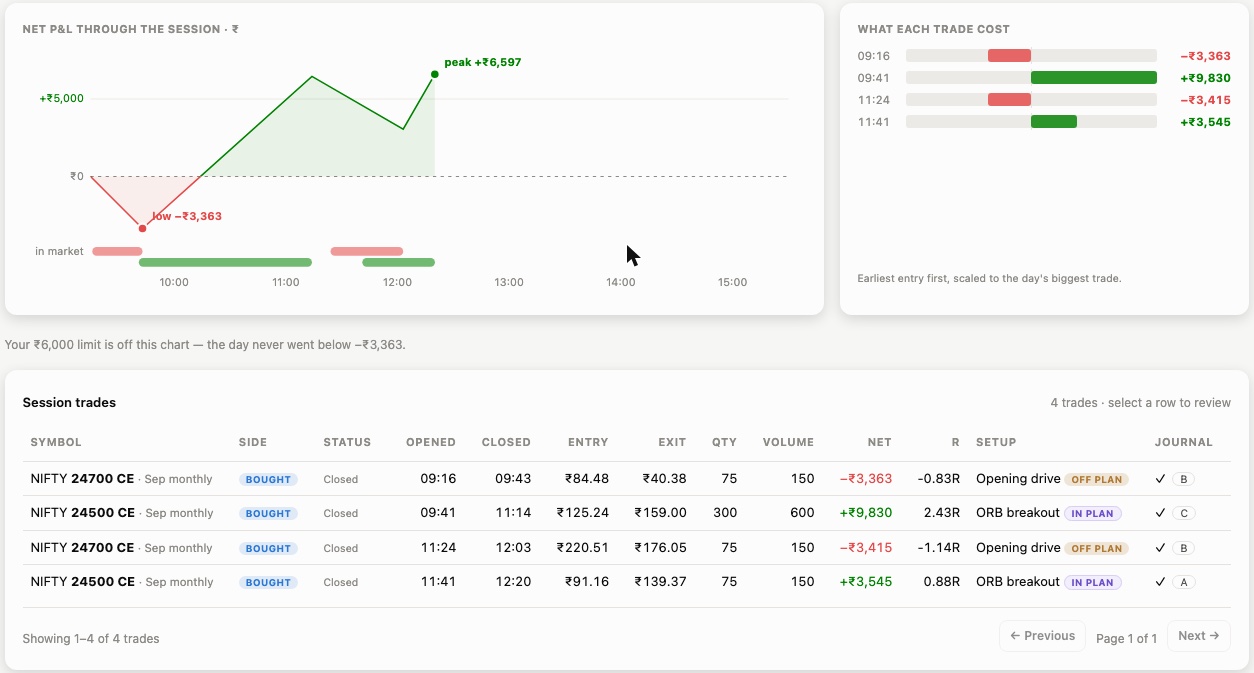Click the +₹5,000 axis label on the chart
Image resolution: width=1254 pixels, height=673 pixels.
62,98
